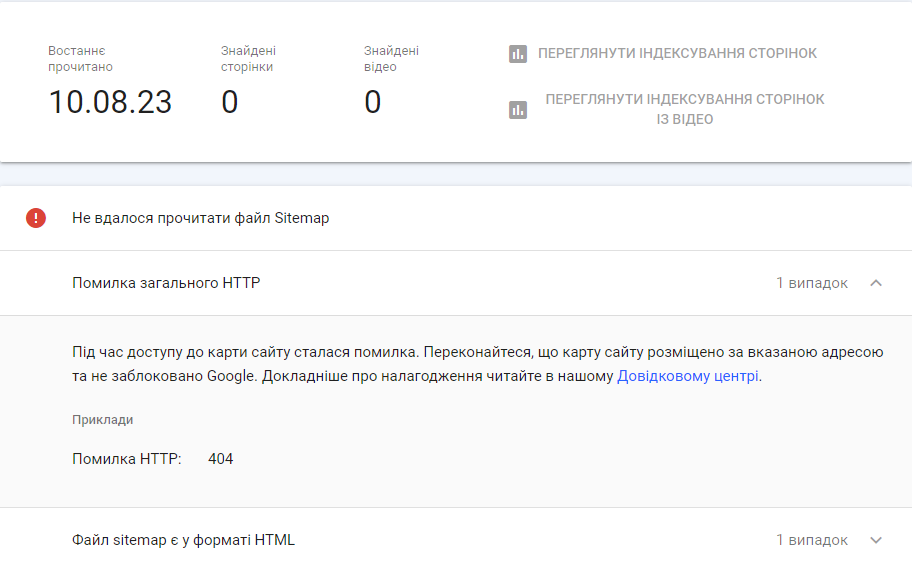Select the last read date 10.08.23
Image resolution: width=912 pixels, height=570 pixels.
coord(110,102)
